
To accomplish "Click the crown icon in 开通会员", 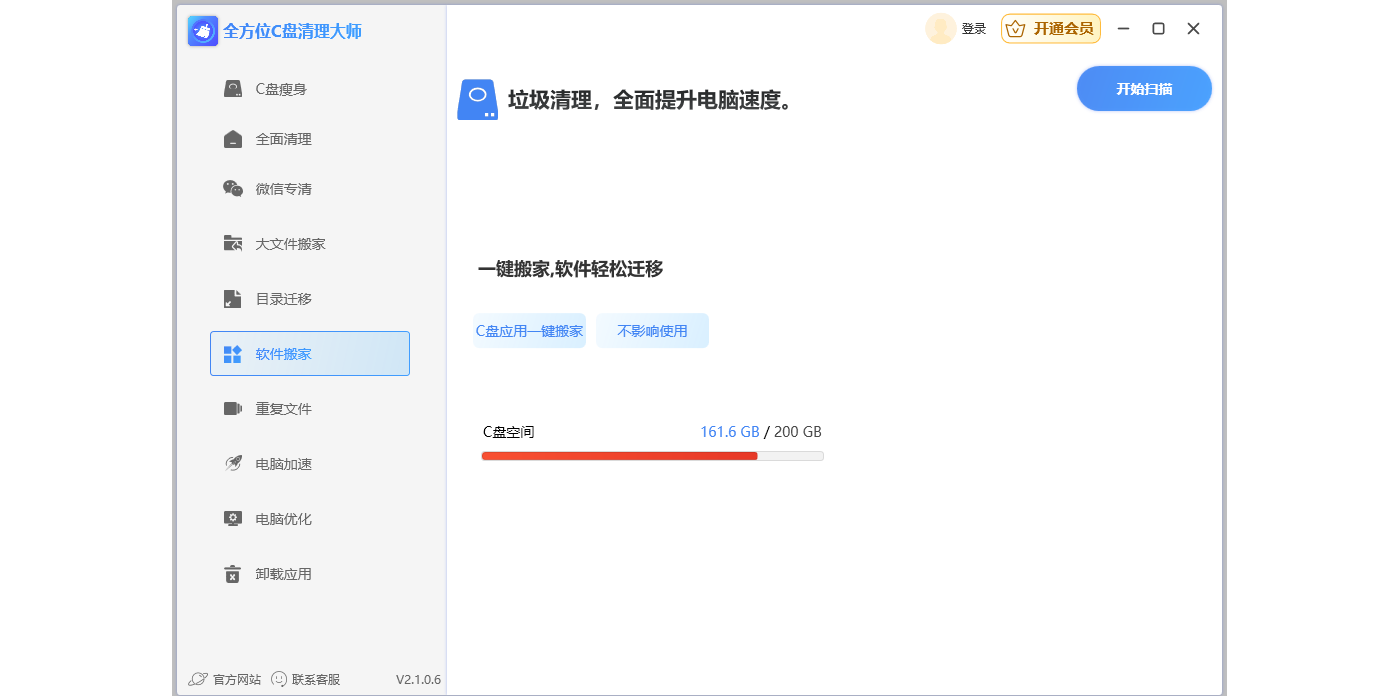I will [x=1016, y=29].
